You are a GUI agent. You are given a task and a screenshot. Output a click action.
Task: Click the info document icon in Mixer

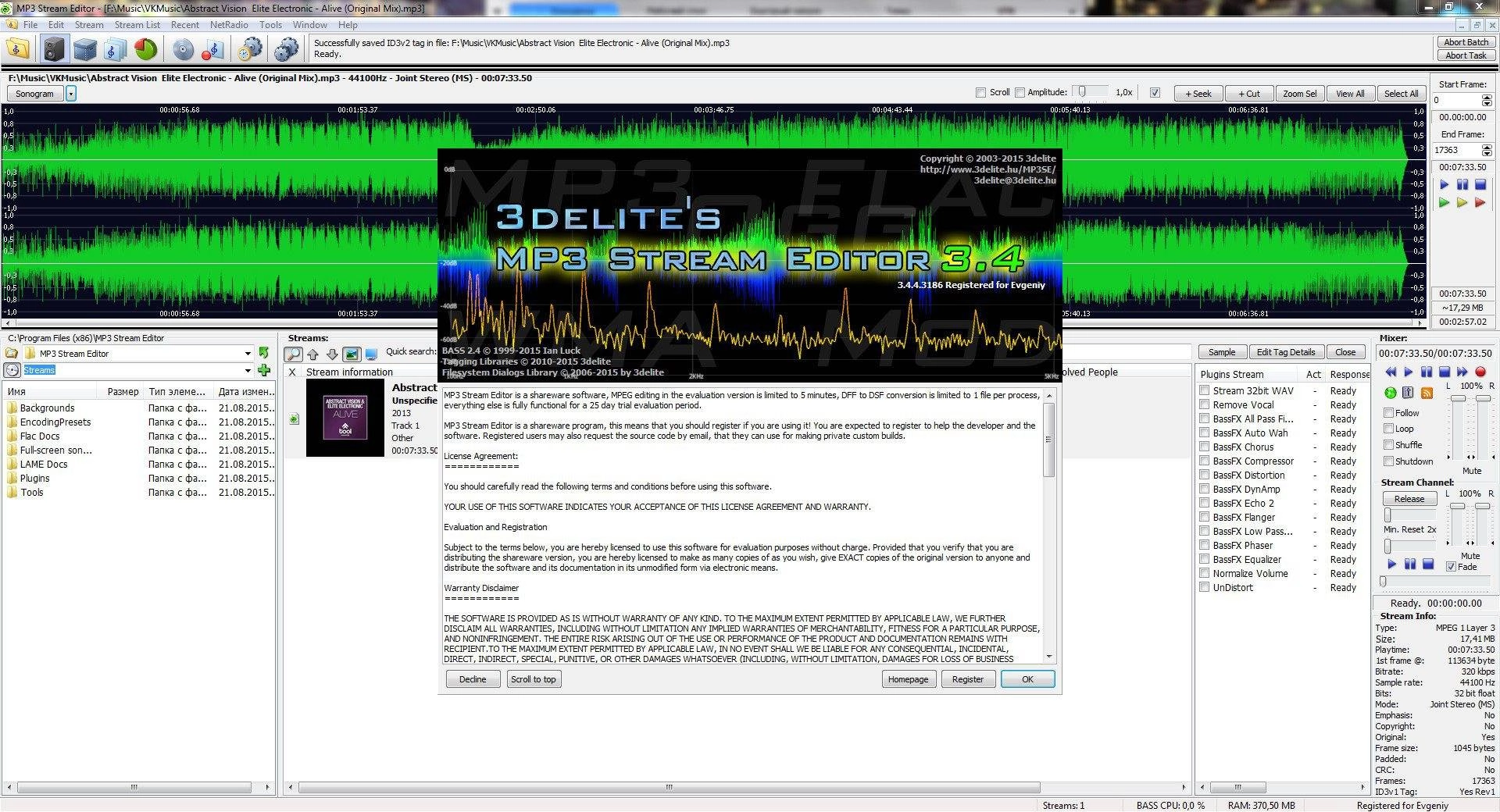[x=1409, y=393]
